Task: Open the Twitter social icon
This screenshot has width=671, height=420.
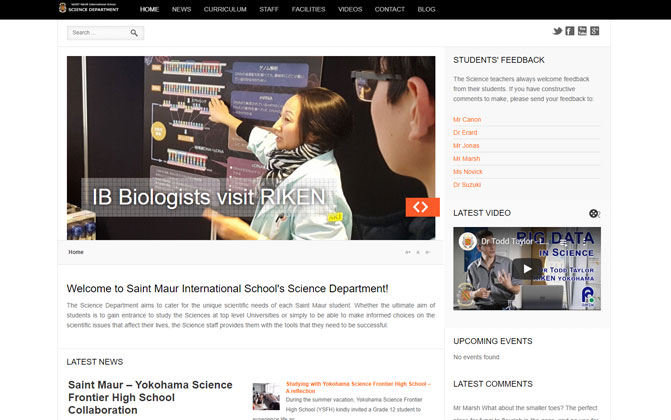Action: (x=557, y=31)
